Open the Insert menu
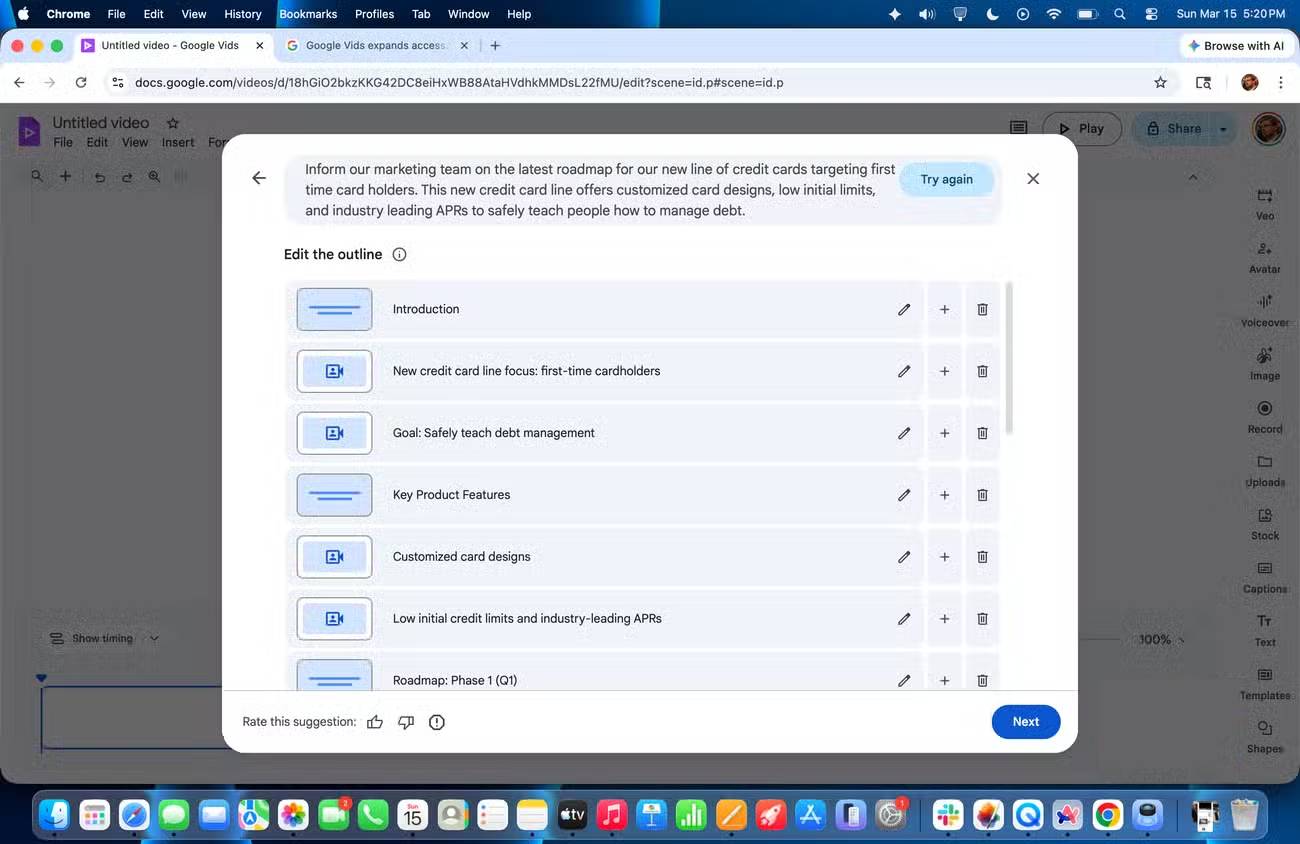 click(178, 142)
